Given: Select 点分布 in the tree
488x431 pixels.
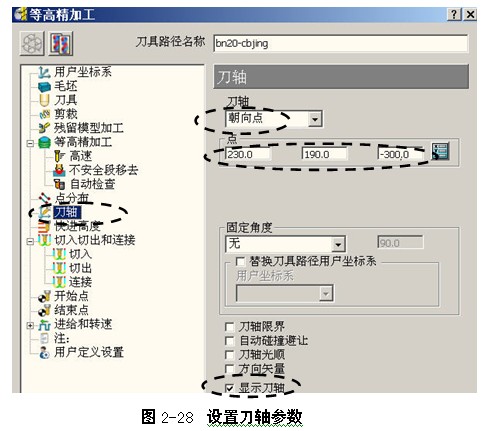Looking at the screenshot, I should pos(72,198).
